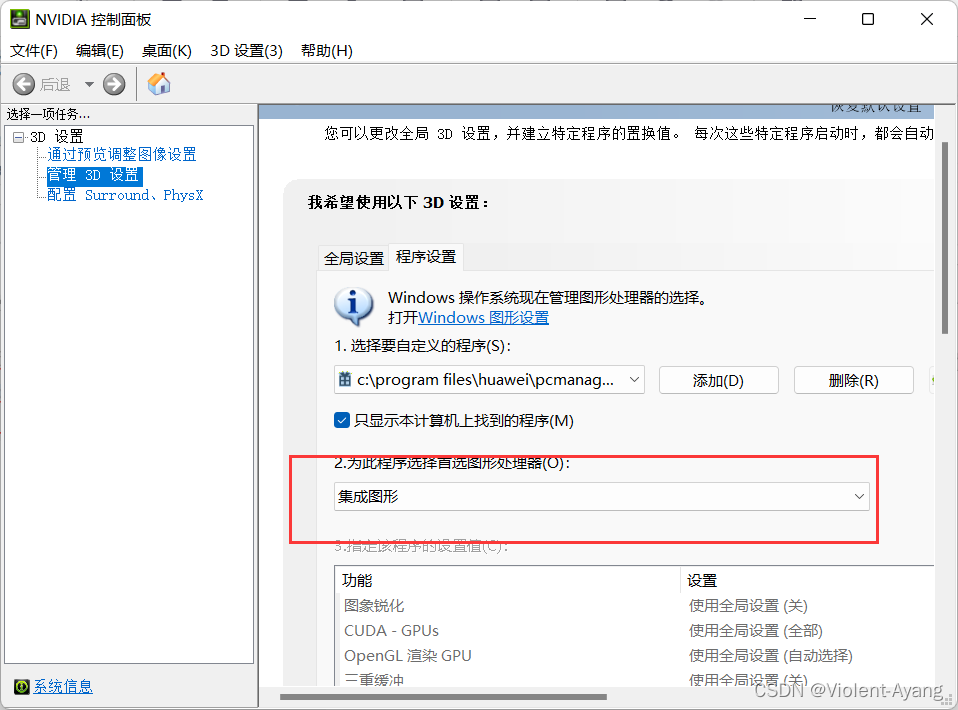Open the Windows 图形设置 link

tap(483, 318)
